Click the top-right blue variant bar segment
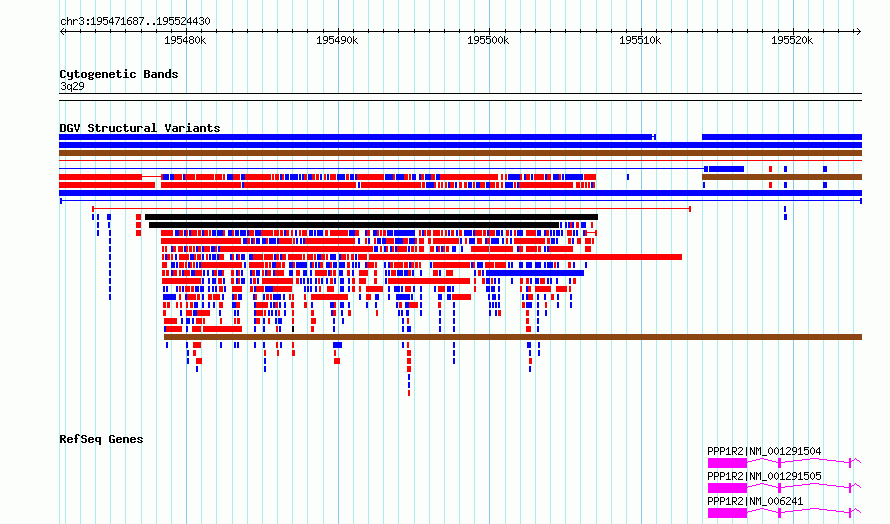 782,137
